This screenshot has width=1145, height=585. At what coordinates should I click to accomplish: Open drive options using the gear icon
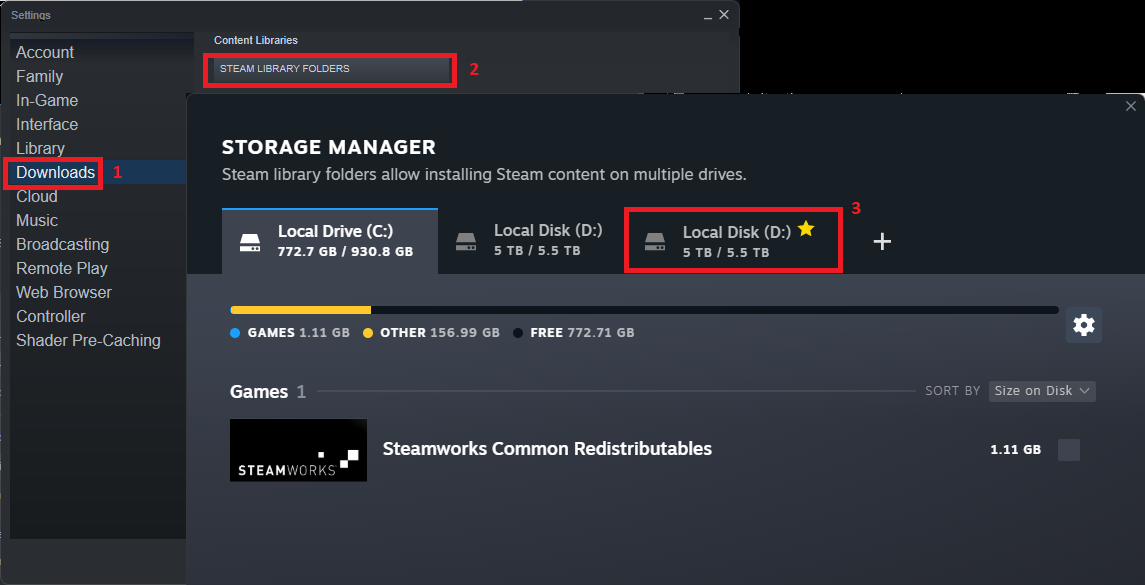[1084, 325]
